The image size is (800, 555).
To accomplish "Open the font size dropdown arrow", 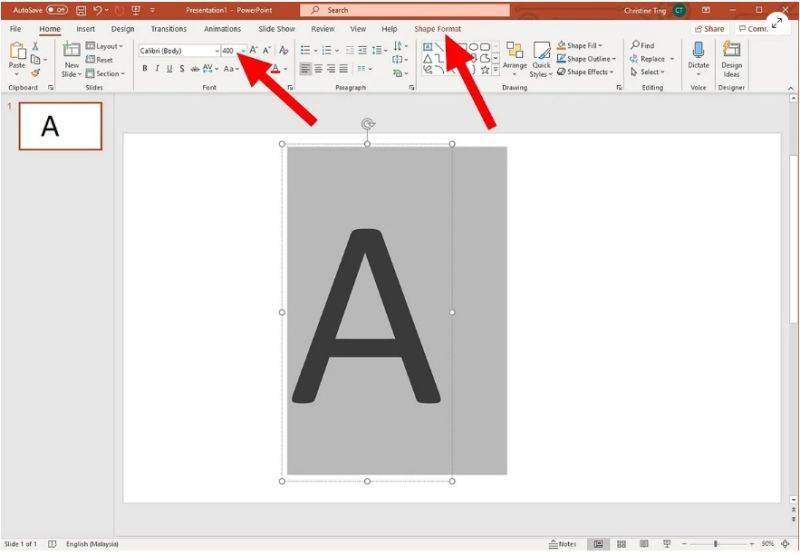I will (x=243, y=51).
